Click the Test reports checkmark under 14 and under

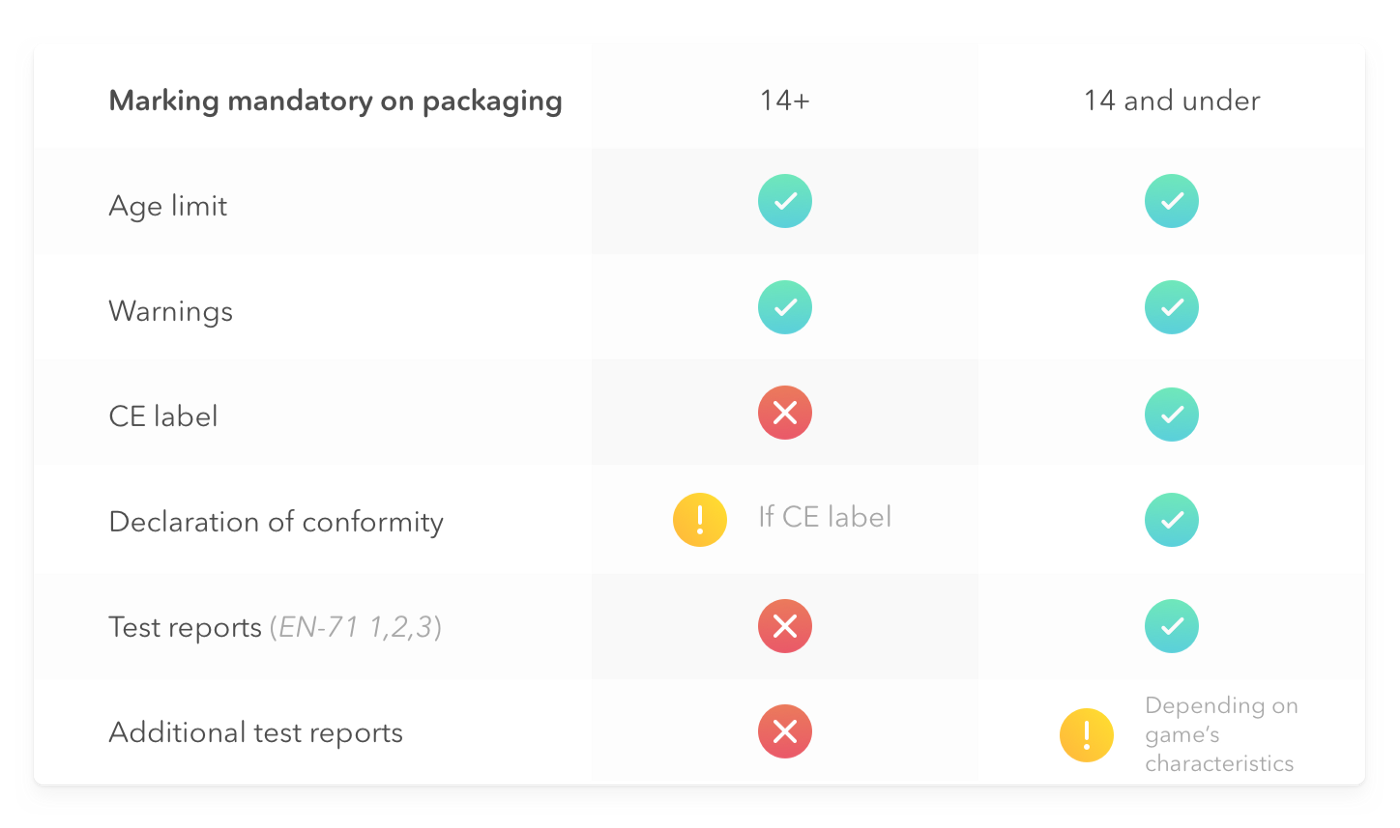[x=1171, y=627]
